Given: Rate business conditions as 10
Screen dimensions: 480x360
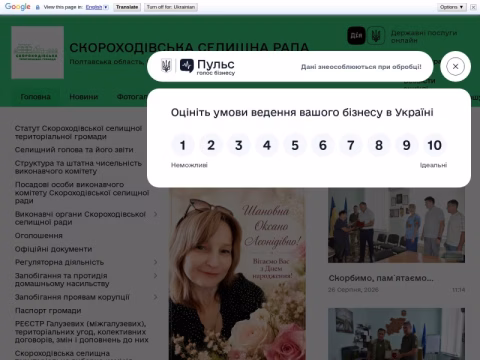Looking at the screenshot, I should click(x=435, y=145).
